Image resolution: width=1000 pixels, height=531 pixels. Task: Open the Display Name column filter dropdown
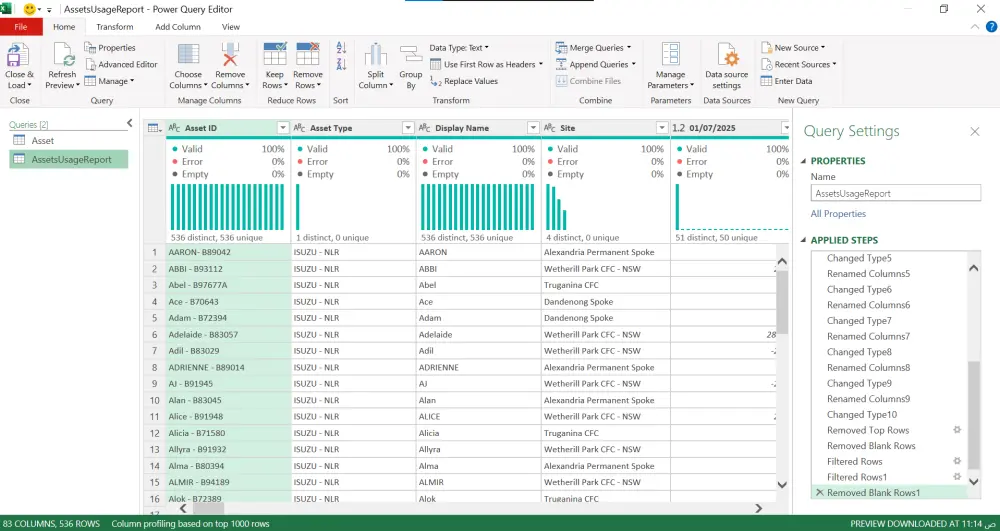(533, 128)
